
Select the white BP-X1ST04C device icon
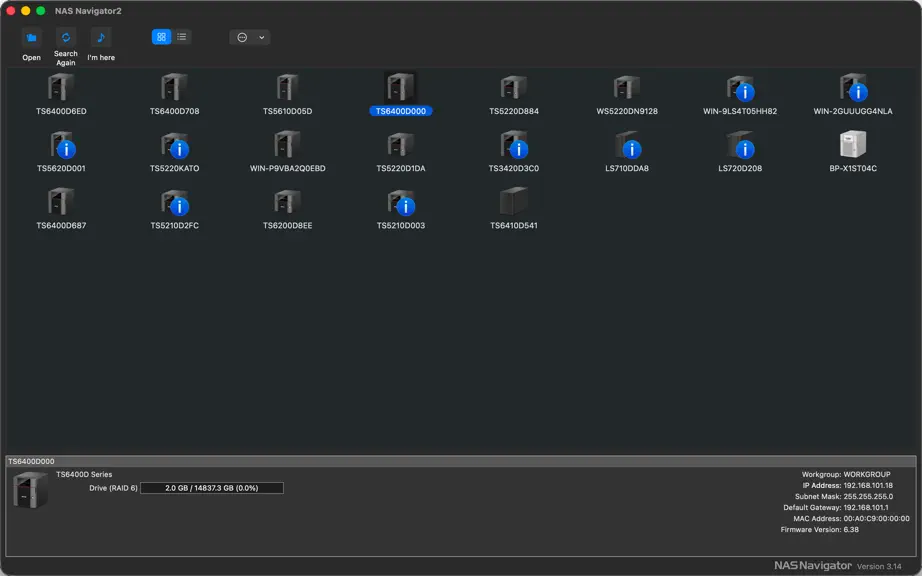click(853, 144)
